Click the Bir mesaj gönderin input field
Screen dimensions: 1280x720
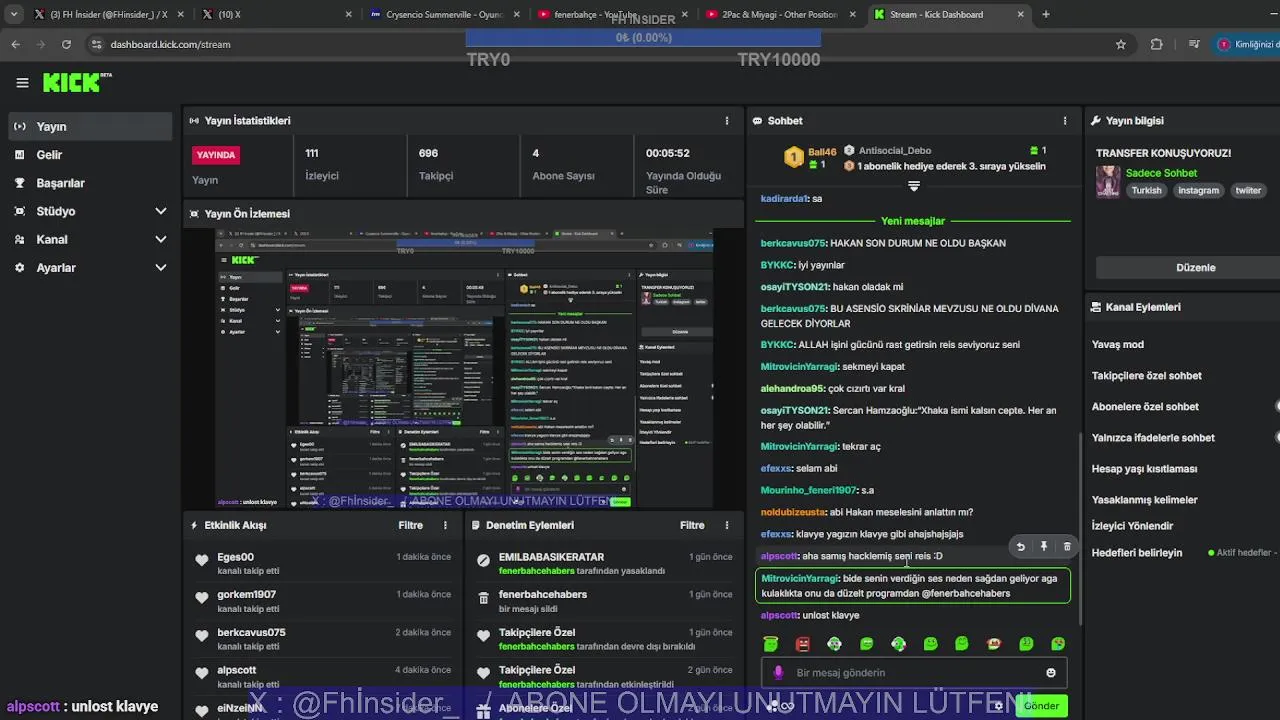click(914, 673)
